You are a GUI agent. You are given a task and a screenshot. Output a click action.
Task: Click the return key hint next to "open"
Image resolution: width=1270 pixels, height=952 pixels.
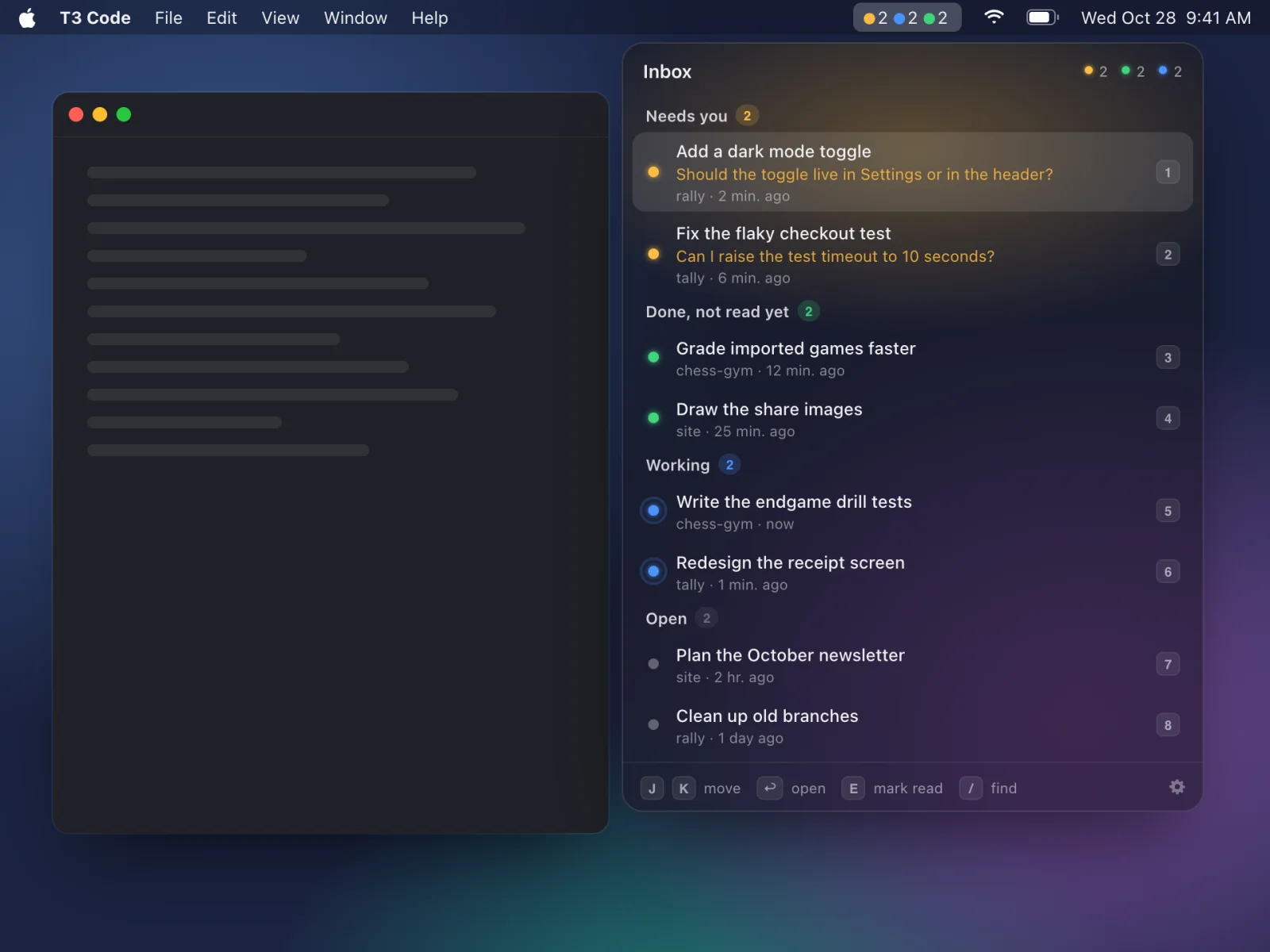(x=769, y=788)
